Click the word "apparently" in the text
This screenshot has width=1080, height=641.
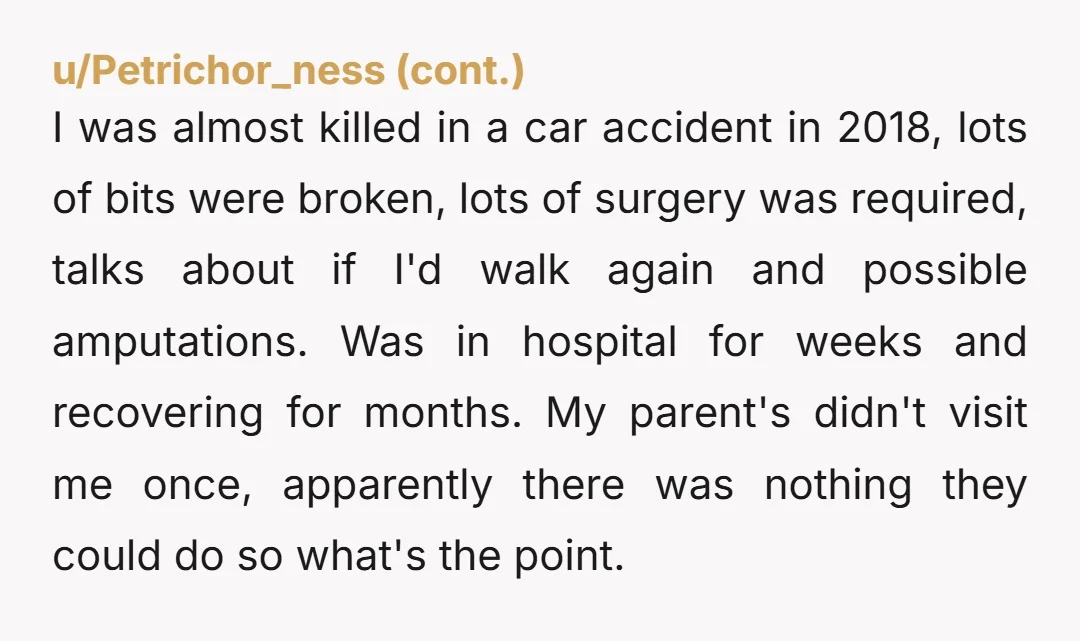[388, 486]
